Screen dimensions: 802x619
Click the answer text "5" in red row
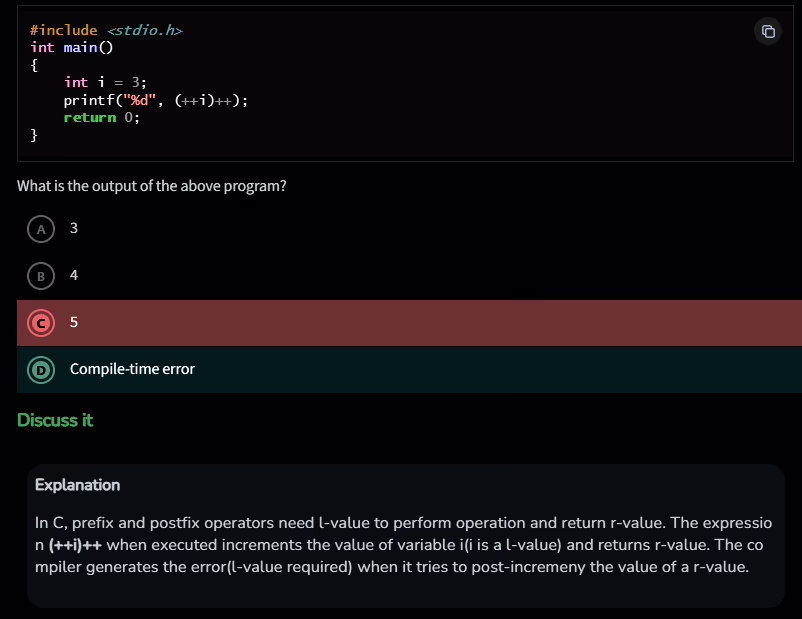tap(74, 322)
